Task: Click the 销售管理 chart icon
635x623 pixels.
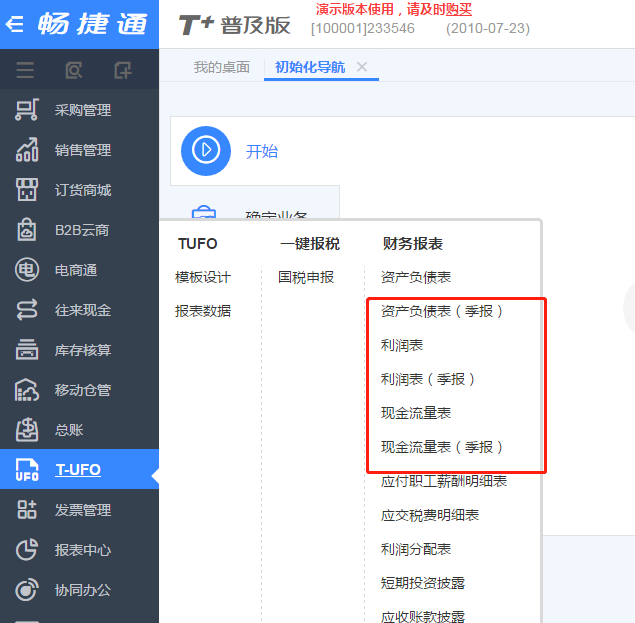Action: [27, 150]
